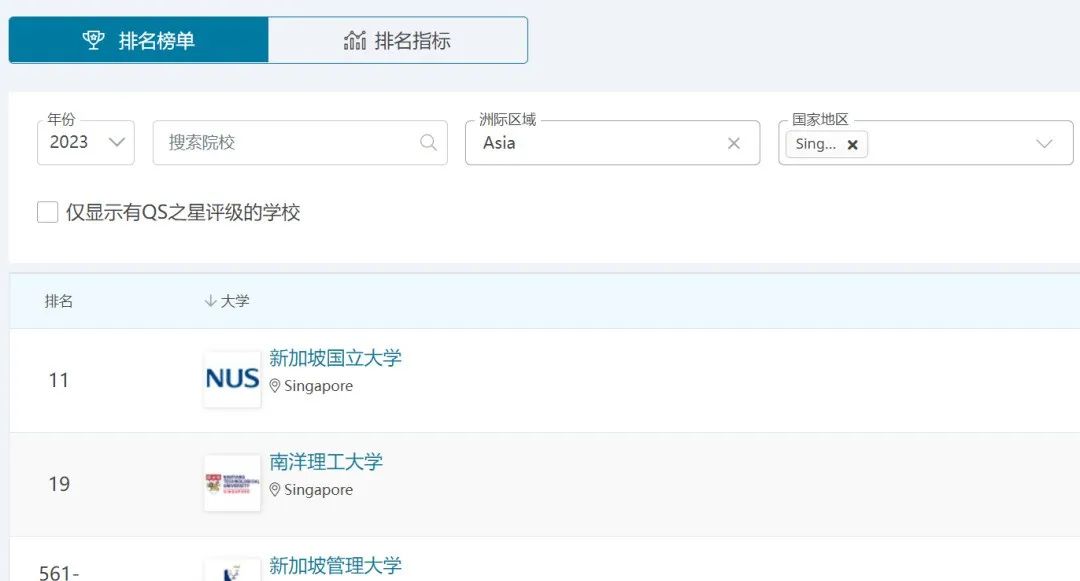Focus the 搜索院校 search field

[300, 142]
